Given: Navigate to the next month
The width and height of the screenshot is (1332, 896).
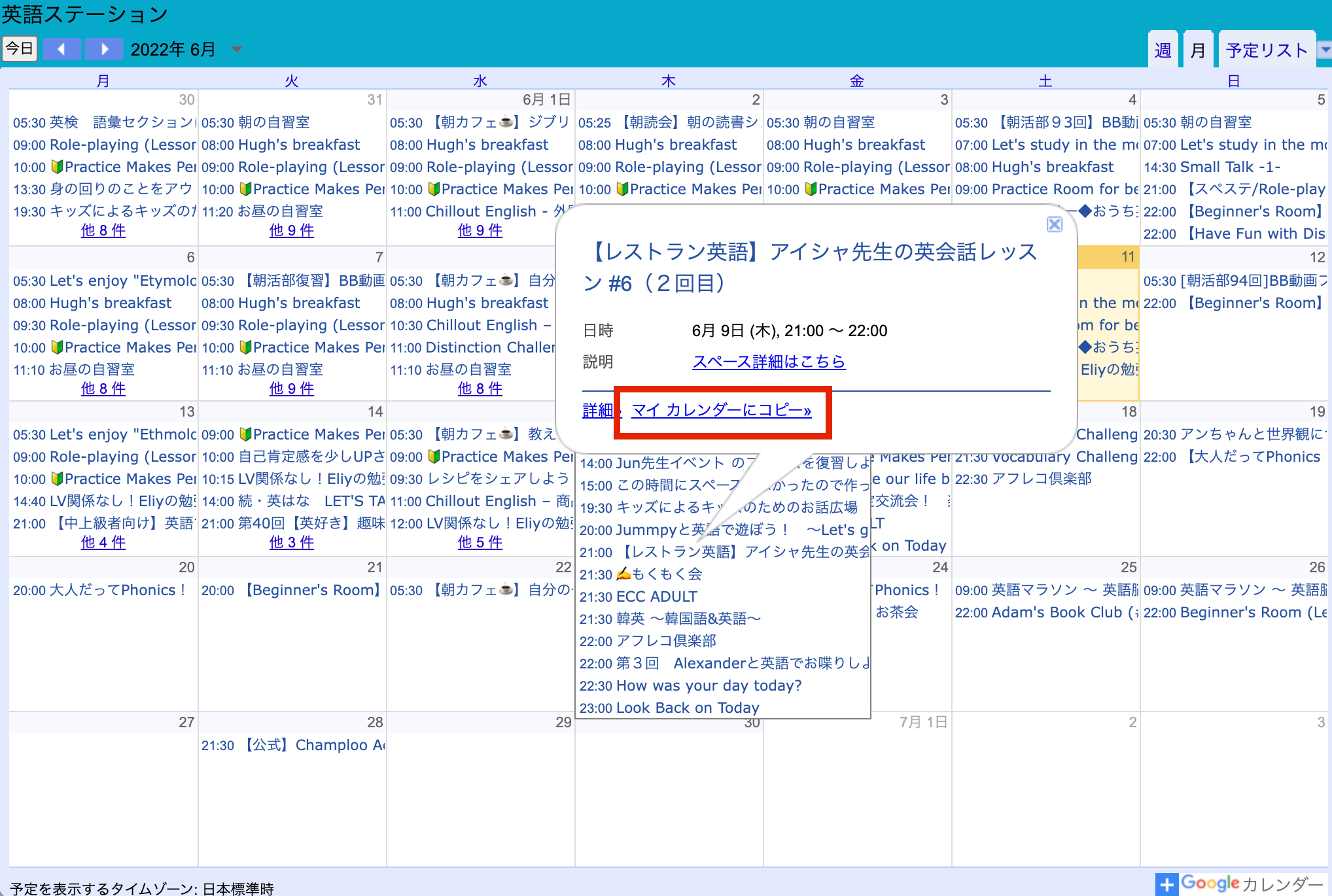Looking at the screenshot, I should (x=105, y=48).
